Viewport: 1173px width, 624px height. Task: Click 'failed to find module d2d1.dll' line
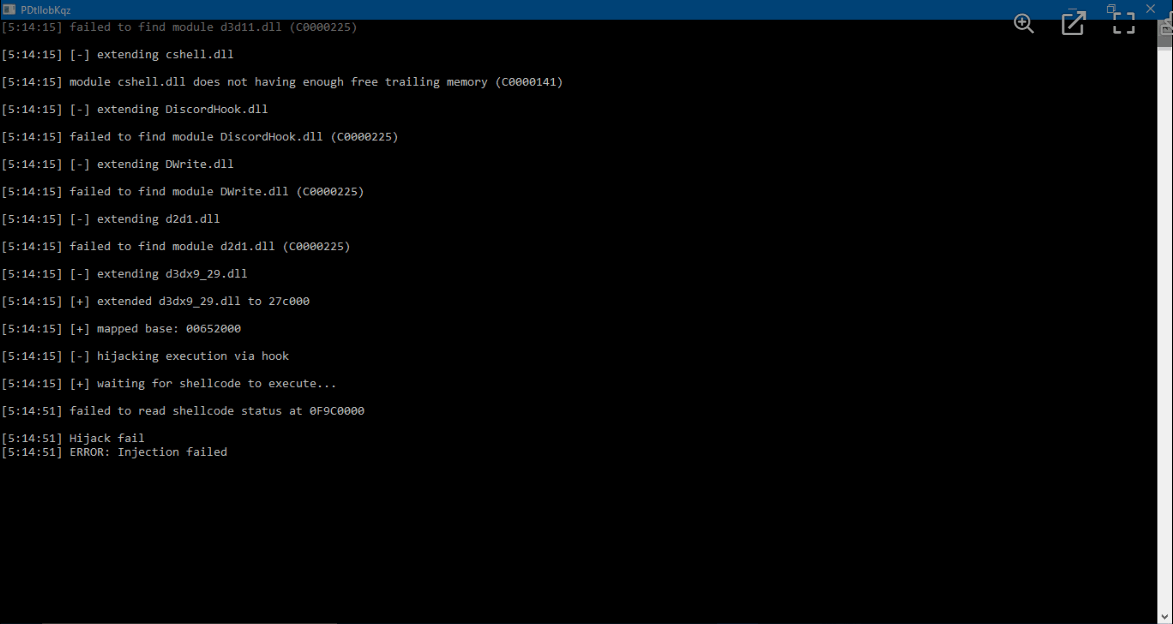(x=176, y=246)
